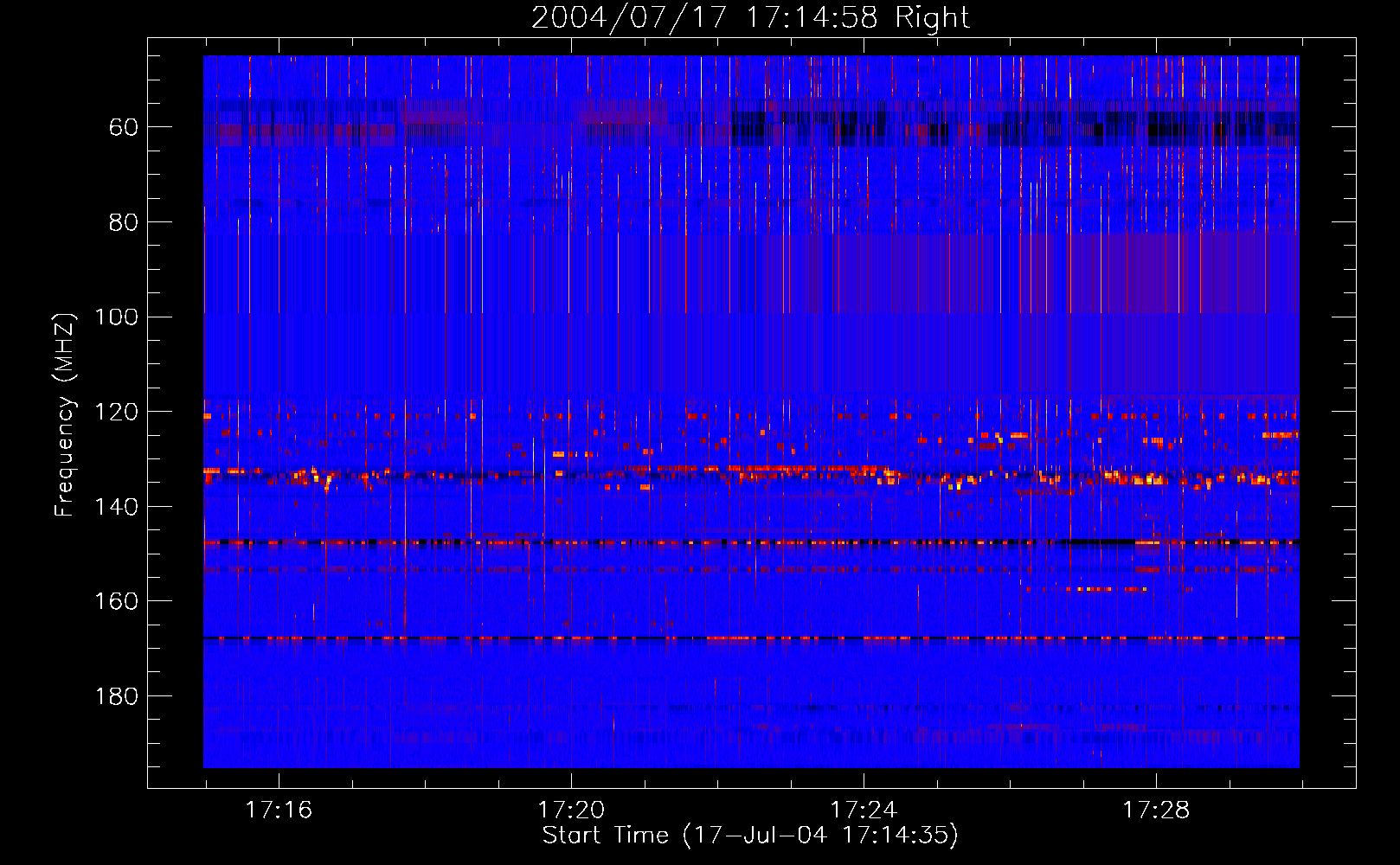This screenshot has height=865, width=1400.
Task: Click the 80 frequency tick label
Action: pyautogui.click(x=124, y=222)
